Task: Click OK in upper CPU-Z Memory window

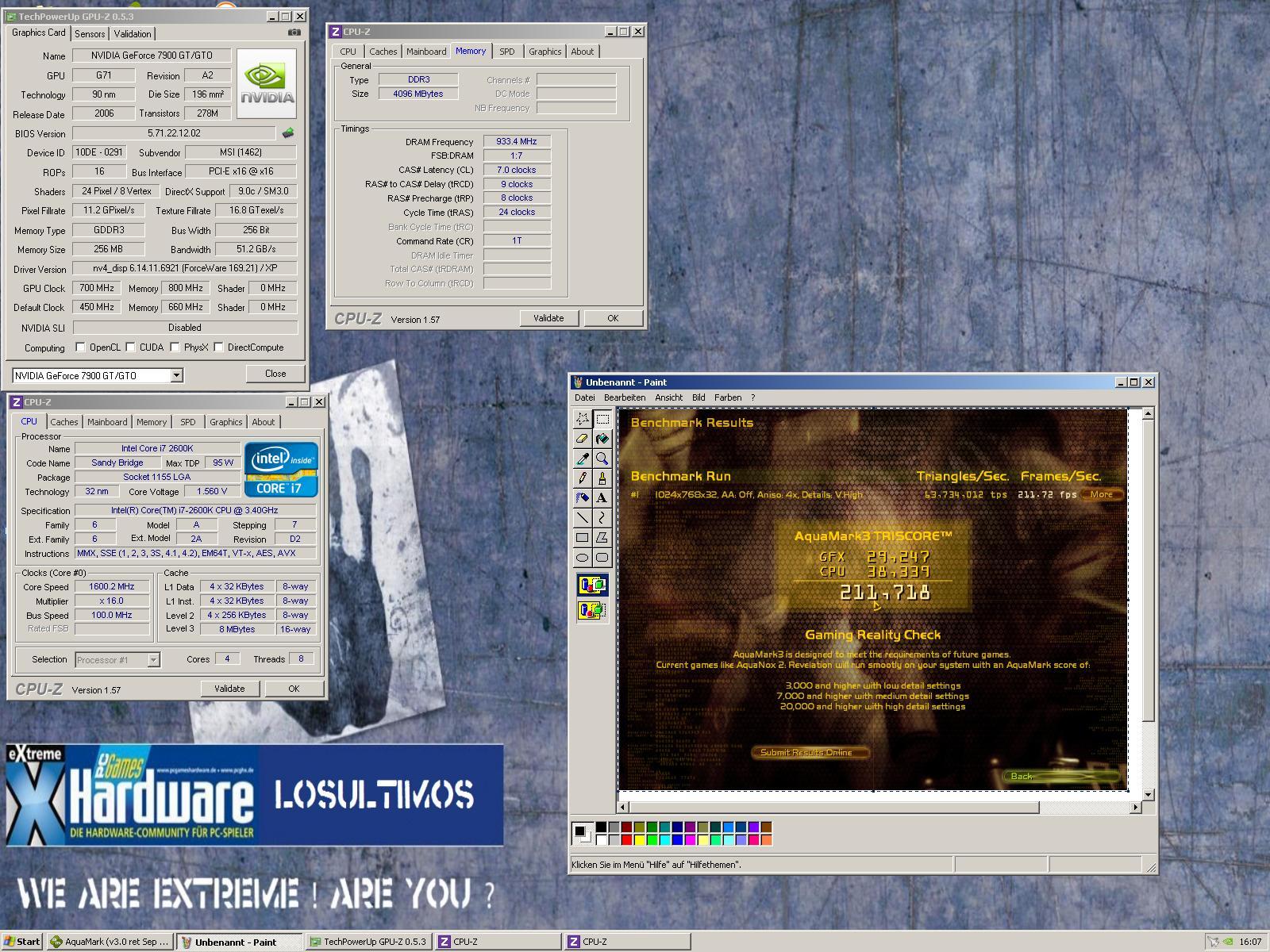Action: pos(613,318)
